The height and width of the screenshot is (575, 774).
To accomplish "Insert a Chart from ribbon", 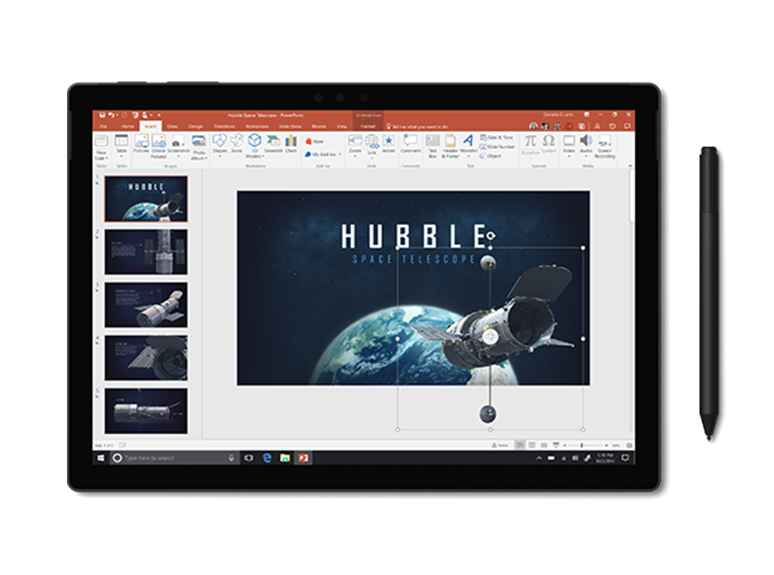I will point(291,144).
